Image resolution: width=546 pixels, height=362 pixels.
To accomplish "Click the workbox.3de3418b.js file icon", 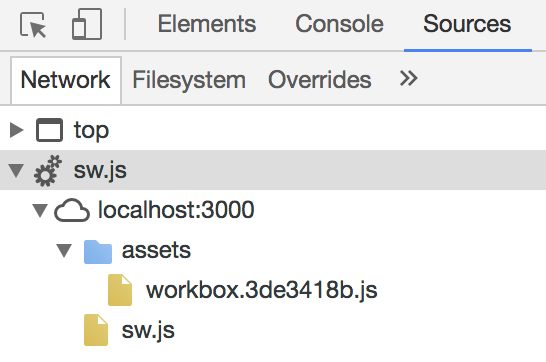I will [x=120, y=290].
